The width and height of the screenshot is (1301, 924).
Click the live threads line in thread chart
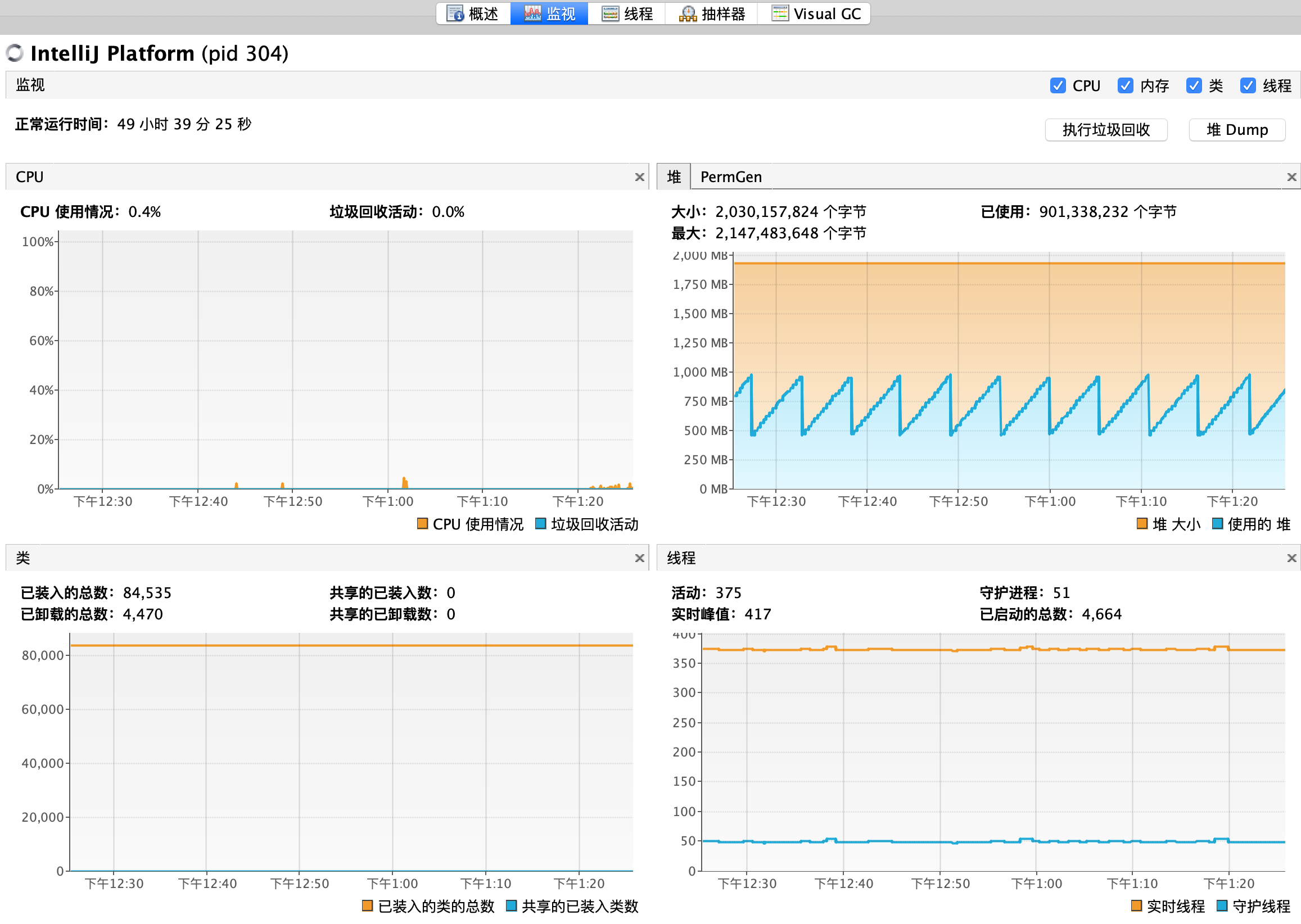pyautogui.click(x=993, y=650)
